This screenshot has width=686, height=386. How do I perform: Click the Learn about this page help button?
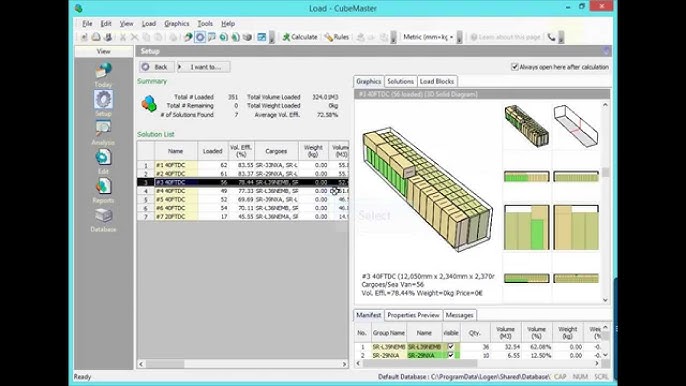click(505, 37)
